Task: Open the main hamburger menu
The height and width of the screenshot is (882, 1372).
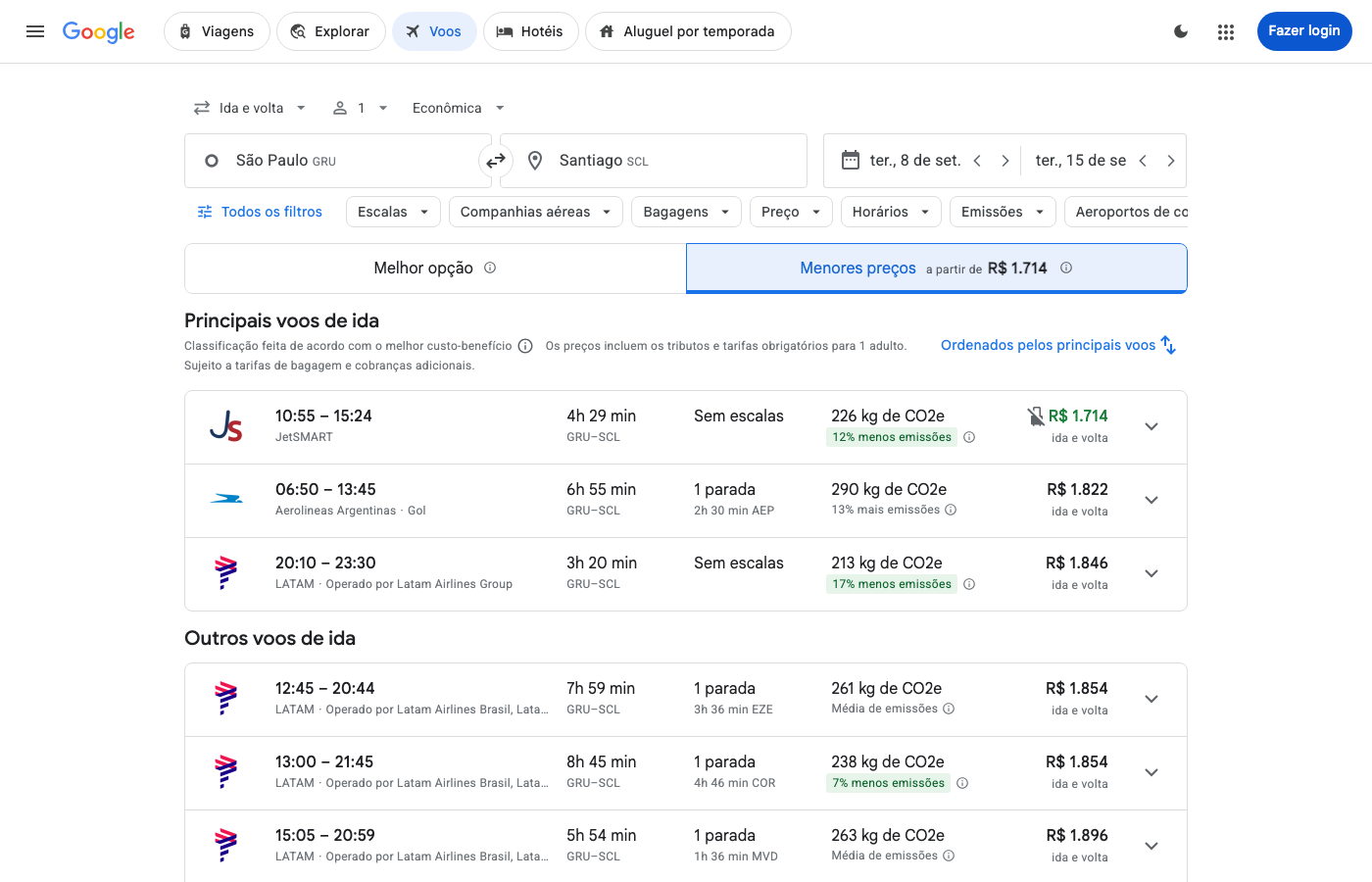Action: [35, 31]
